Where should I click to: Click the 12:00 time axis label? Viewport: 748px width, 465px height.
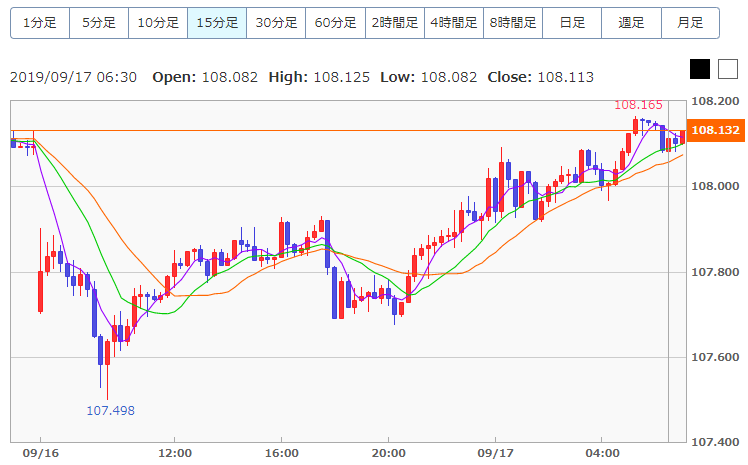[175, 453]
